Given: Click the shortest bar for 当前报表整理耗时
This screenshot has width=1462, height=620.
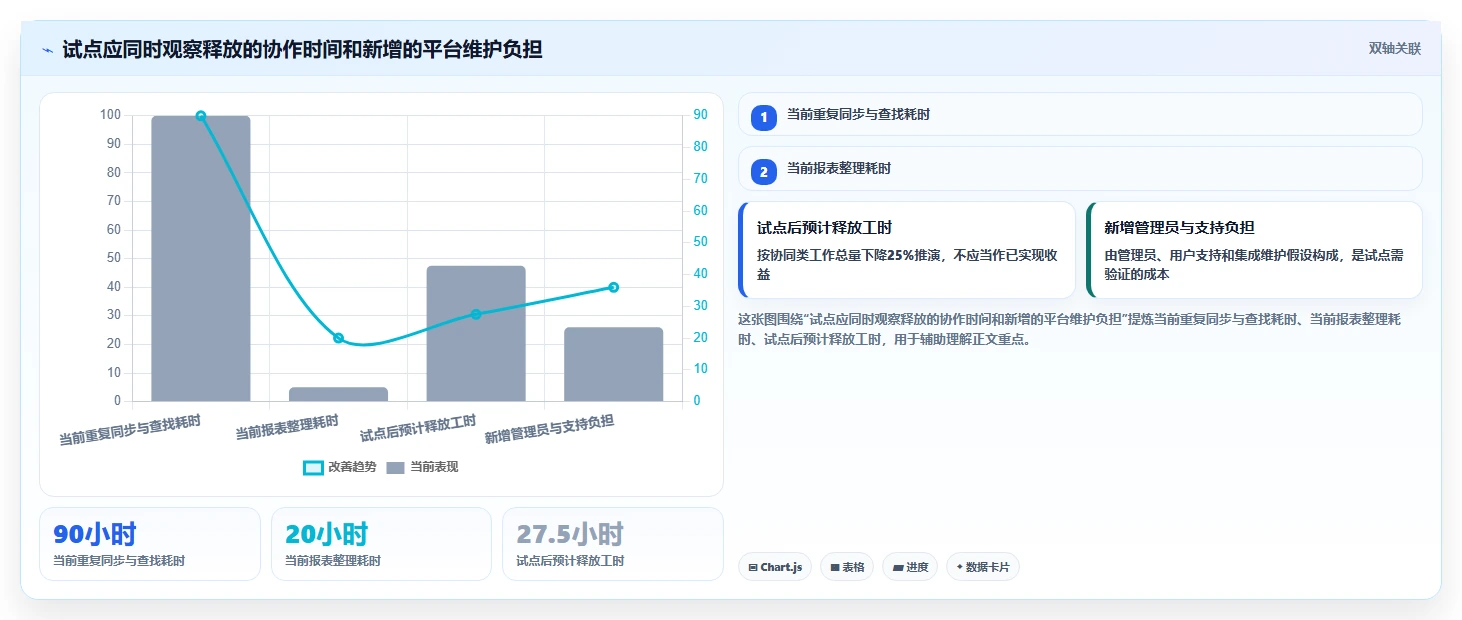Looking at the screenshot, I should pyautogui.click(x=338, y=394).
